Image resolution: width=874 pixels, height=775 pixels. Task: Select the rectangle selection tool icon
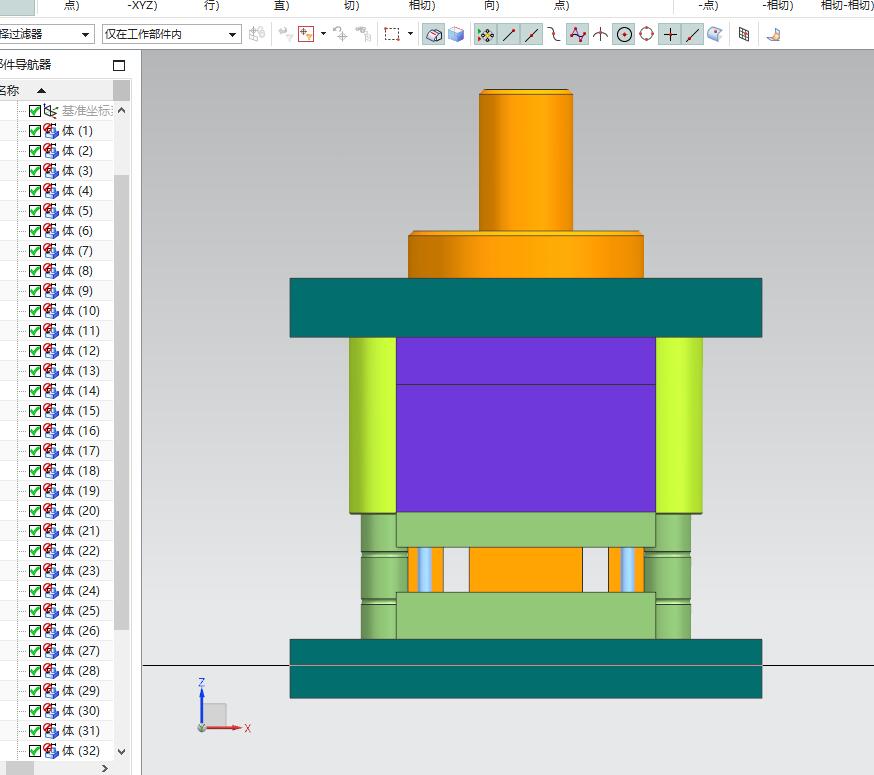pyautogui.click(x=392, y=34)
